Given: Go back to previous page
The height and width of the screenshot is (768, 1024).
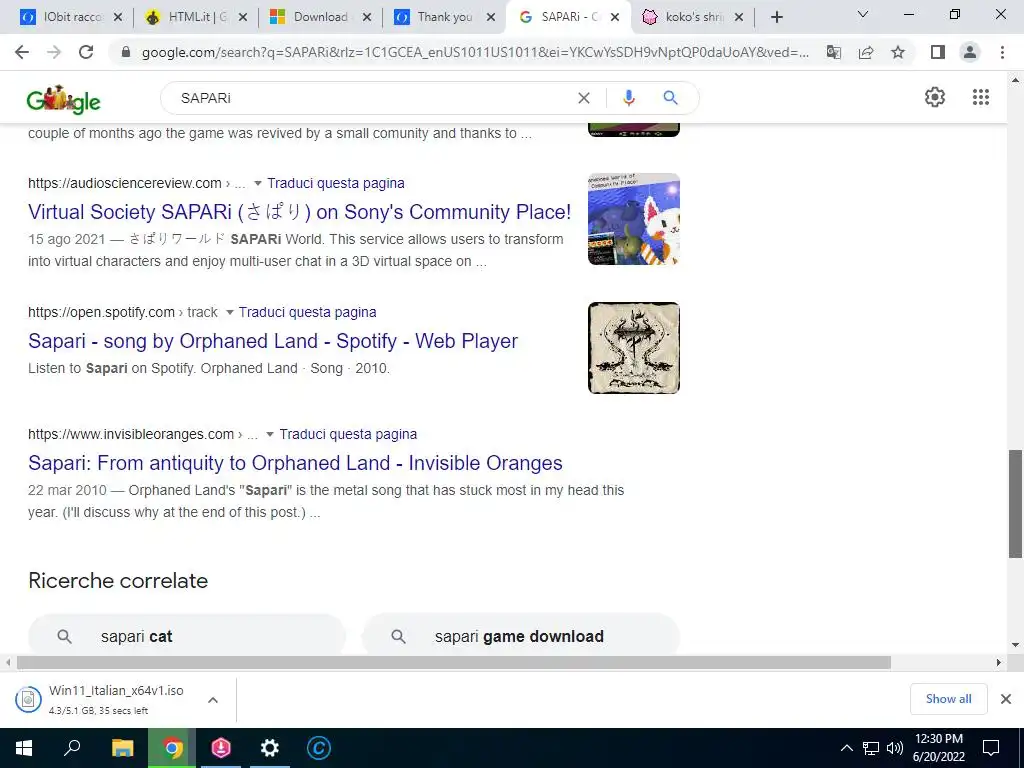Looking at the screenshot, I should pos(22,52).
